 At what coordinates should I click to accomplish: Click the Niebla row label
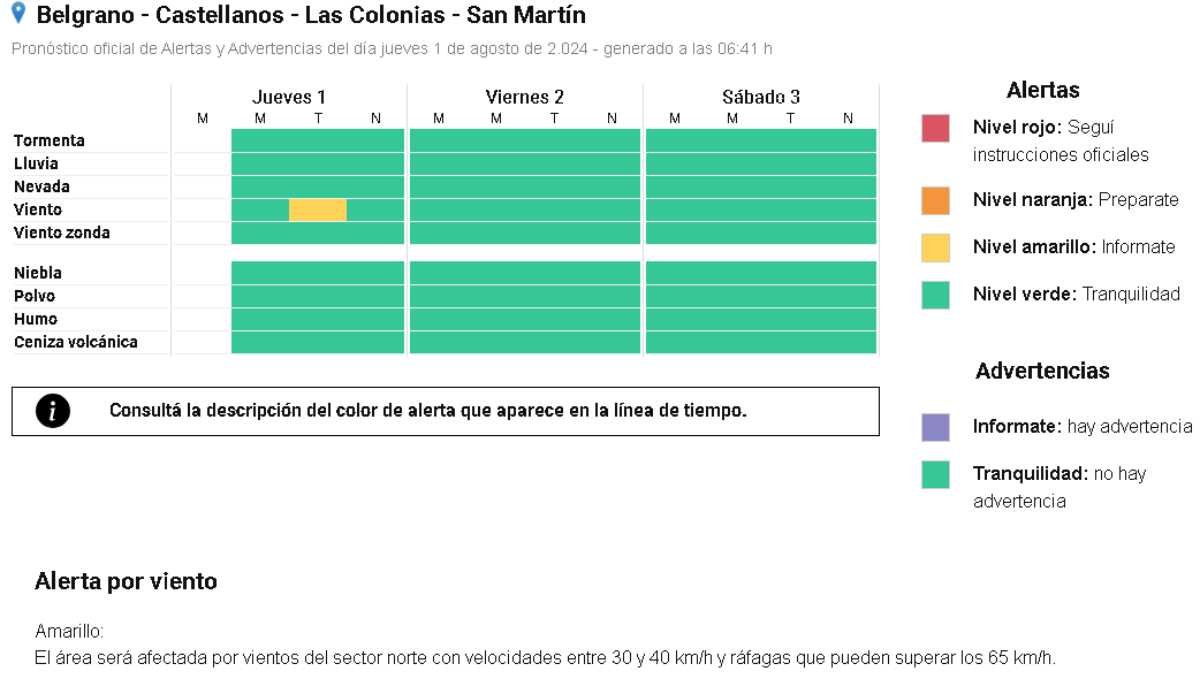point(38,273)
